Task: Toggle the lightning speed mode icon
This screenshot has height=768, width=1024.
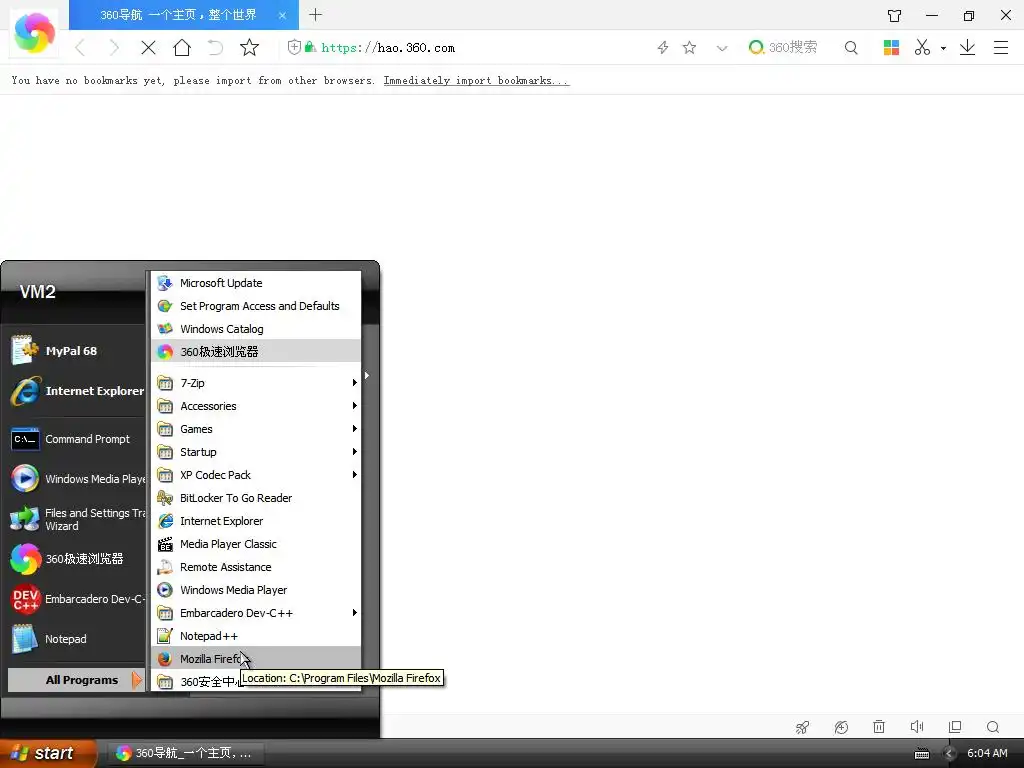Action: (x=663, y=48)
